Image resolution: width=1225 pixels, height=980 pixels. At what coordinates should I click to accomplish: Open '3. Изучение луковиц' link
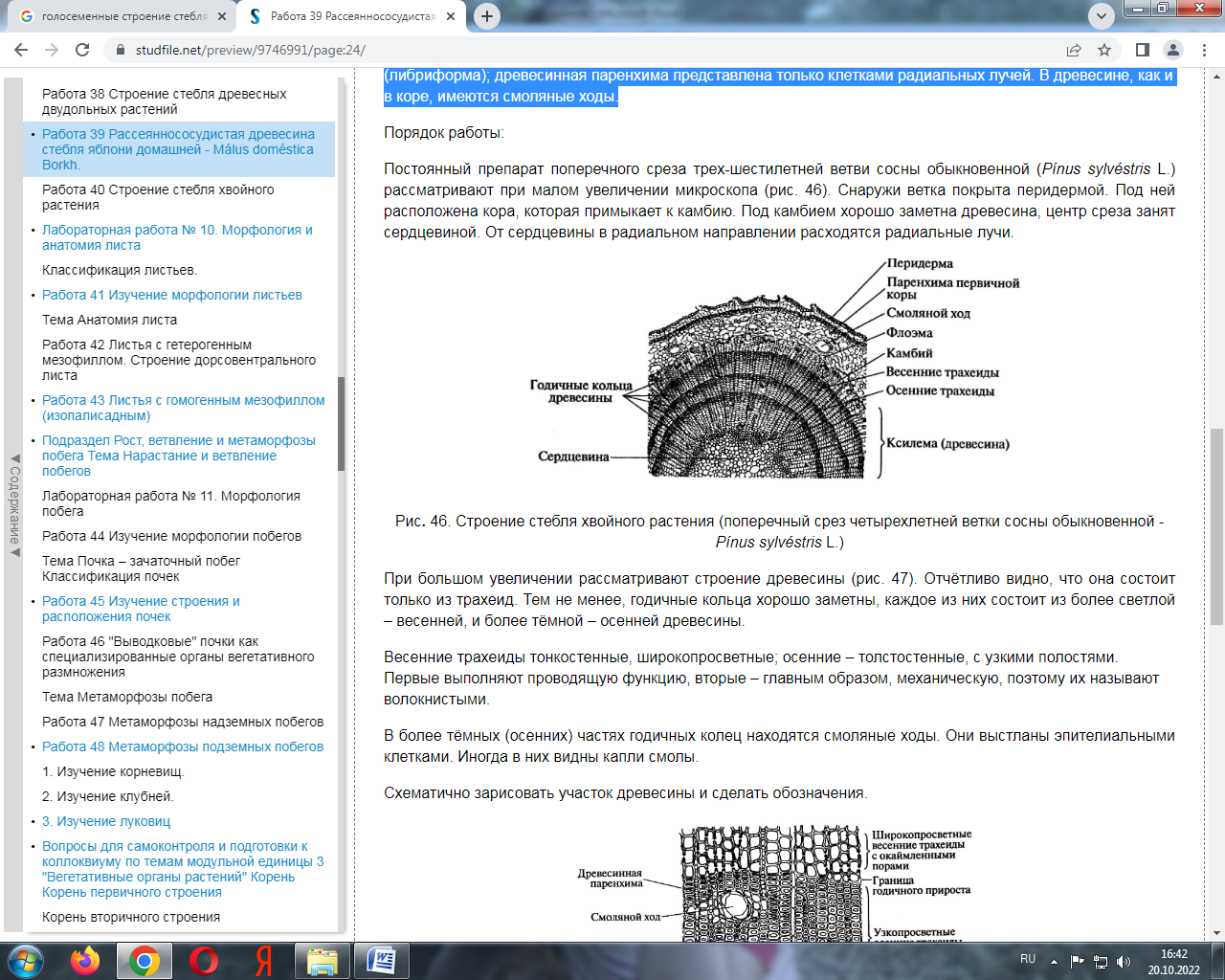click(106, 821)
